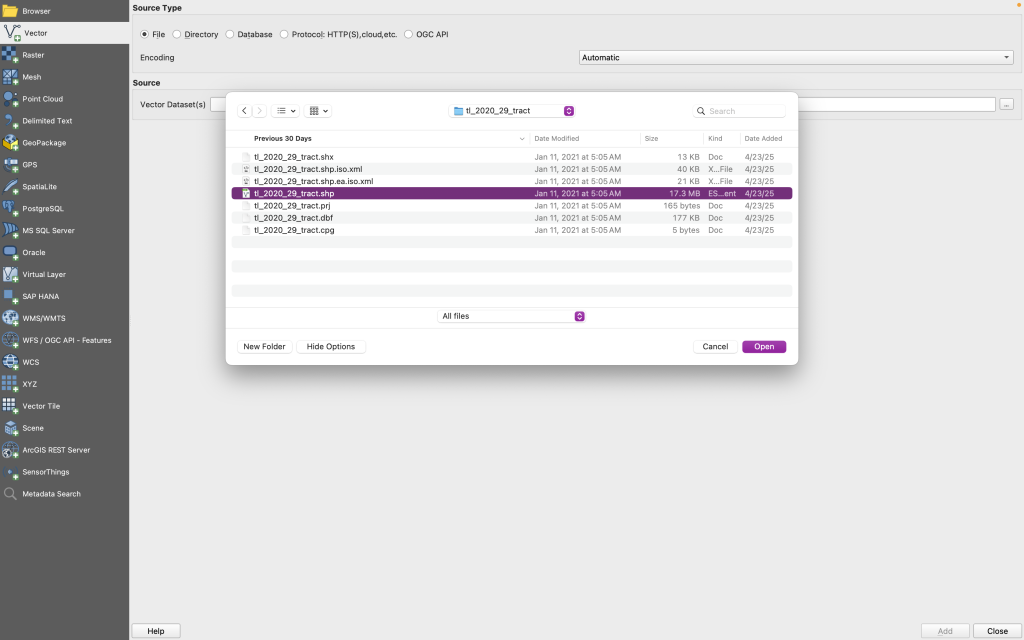Select the tl_2020_29_tract.dbf file
Image resolution: width=1024 pixels, height=640 pixels.
click(x=294, y=218)
